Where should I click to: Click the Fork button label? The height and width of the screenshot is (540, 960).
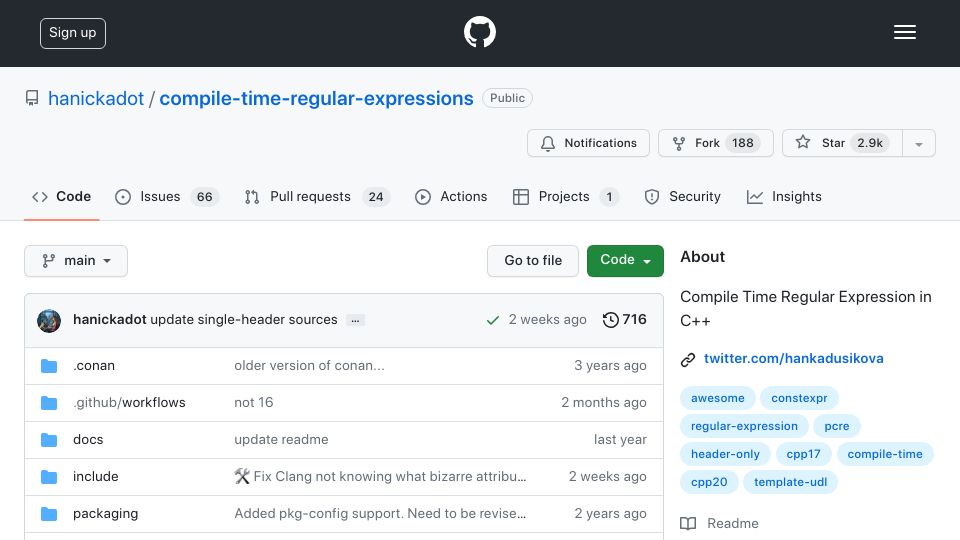pos(707,143)
